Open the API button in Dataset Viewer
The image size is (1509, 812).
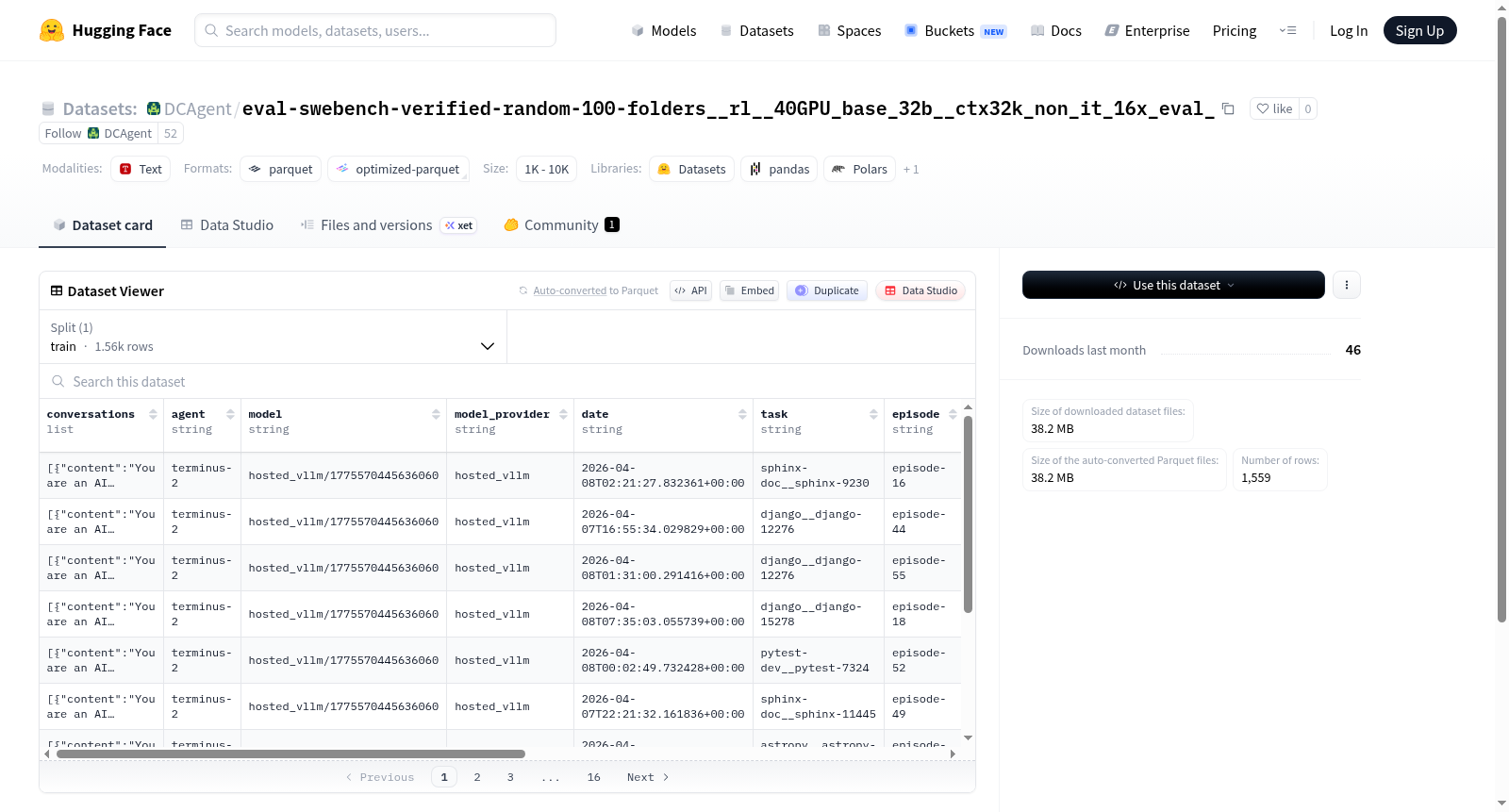tap(690, 290)
